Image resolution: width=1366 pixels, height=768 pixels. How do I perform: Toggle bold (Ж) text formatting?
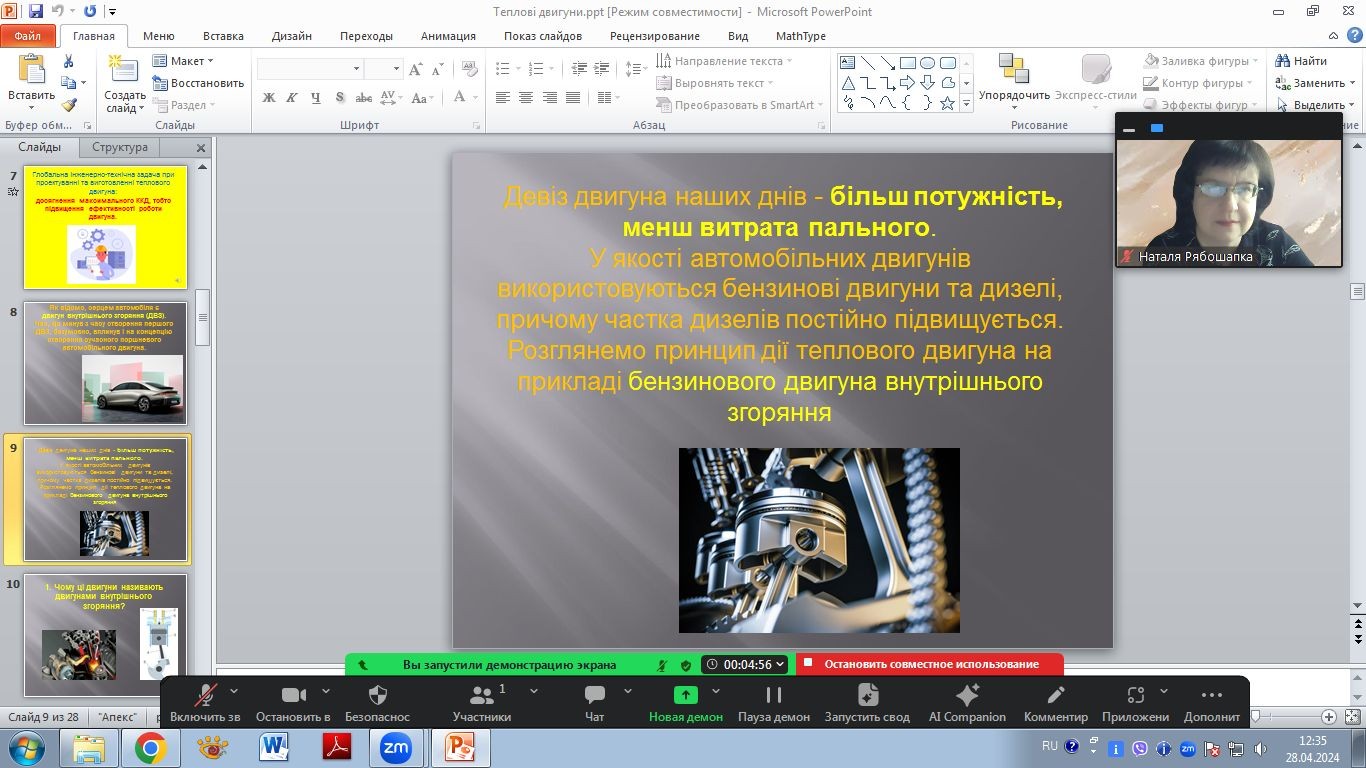pyautogui.click(x=268, y=98)
